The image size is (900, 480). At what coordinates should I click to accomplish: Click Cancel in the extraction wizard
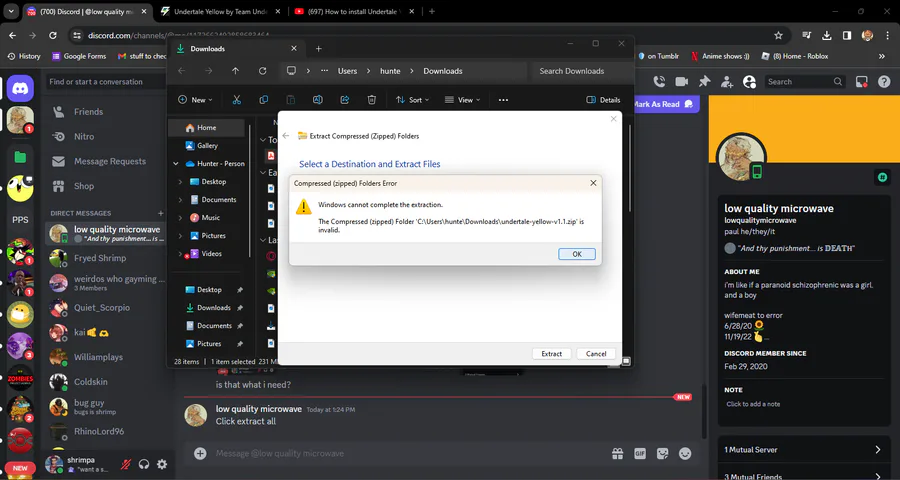pyautogui.click(x=596, y=354)
